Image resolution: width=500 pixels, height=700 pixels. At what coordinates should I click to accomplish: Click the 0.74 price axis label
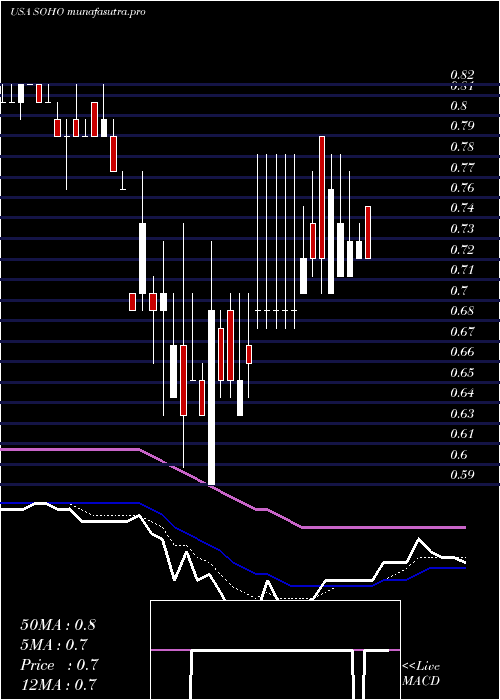point(462,208)
